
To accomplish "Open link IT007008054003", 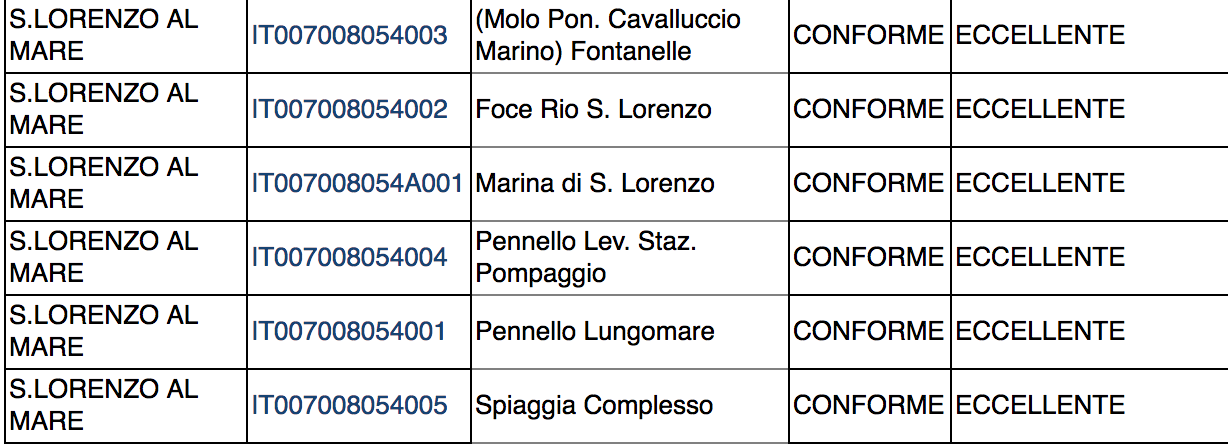I will [x=350, y=36].
